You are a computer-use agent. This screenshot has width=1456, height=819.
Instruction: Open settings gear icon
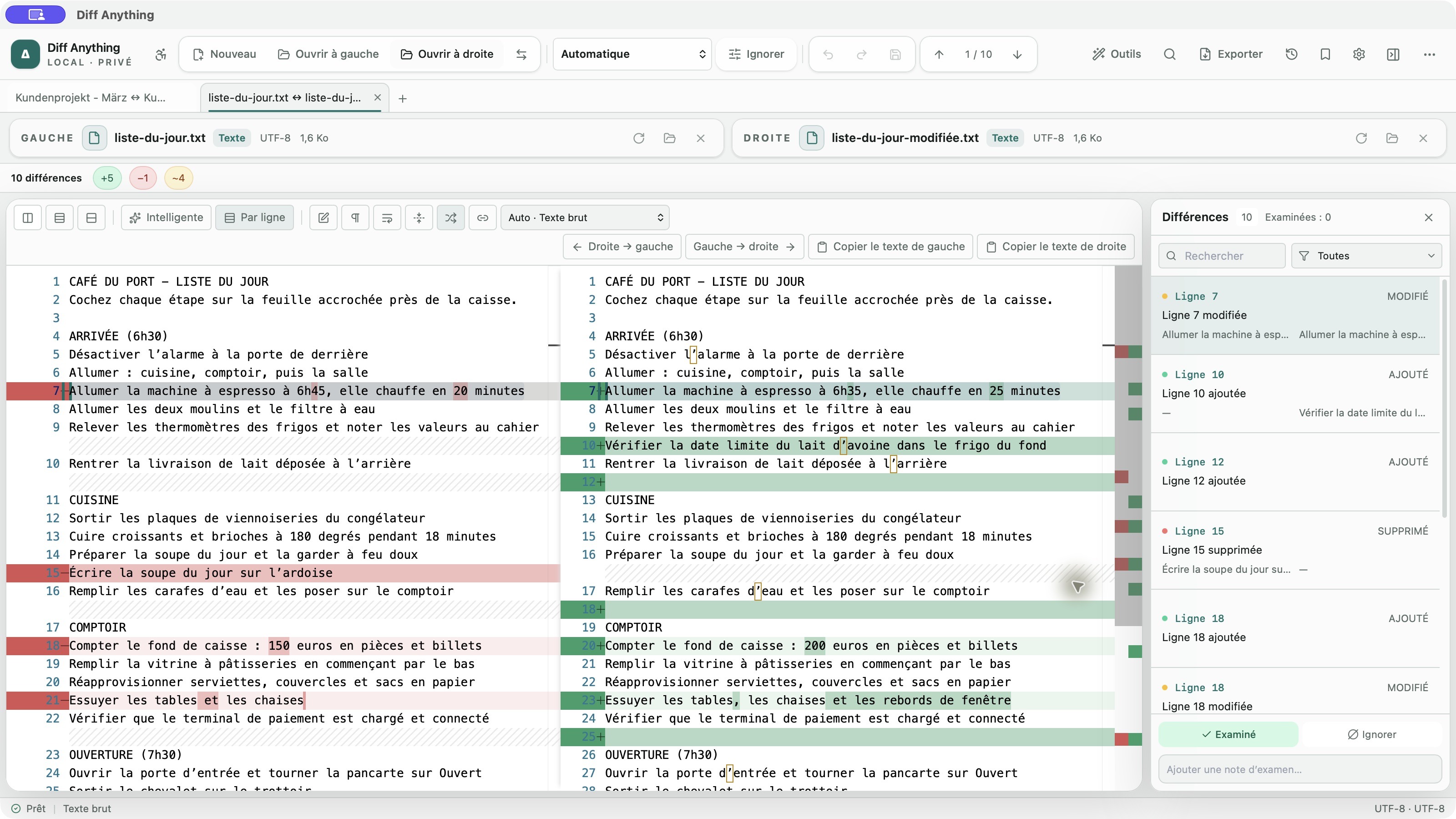pyautogui.click(x=1360, y=54)
